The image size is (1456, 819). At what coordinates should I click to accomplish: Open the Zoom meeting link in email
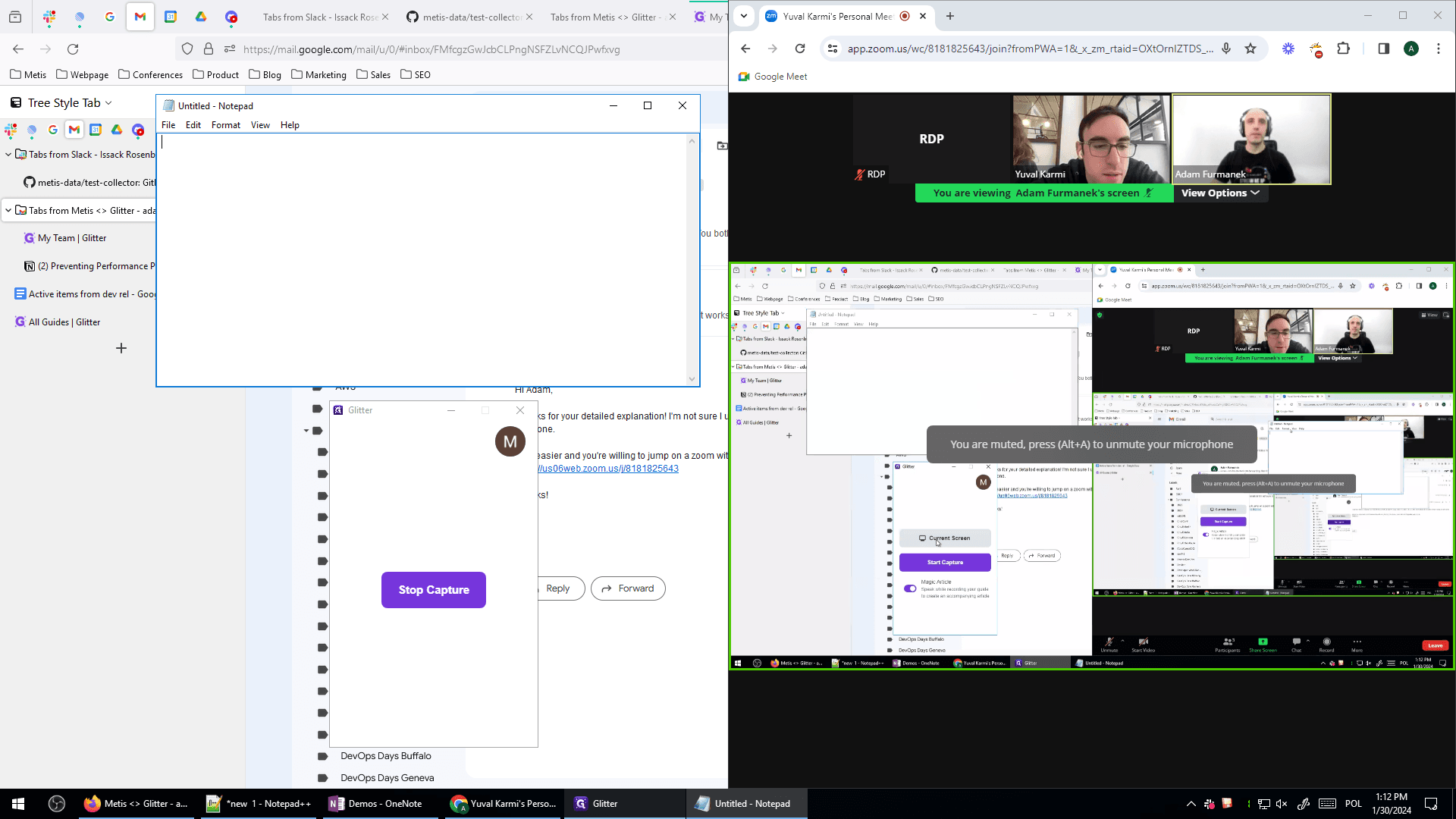pyautogui.click(x=609, y=469)
